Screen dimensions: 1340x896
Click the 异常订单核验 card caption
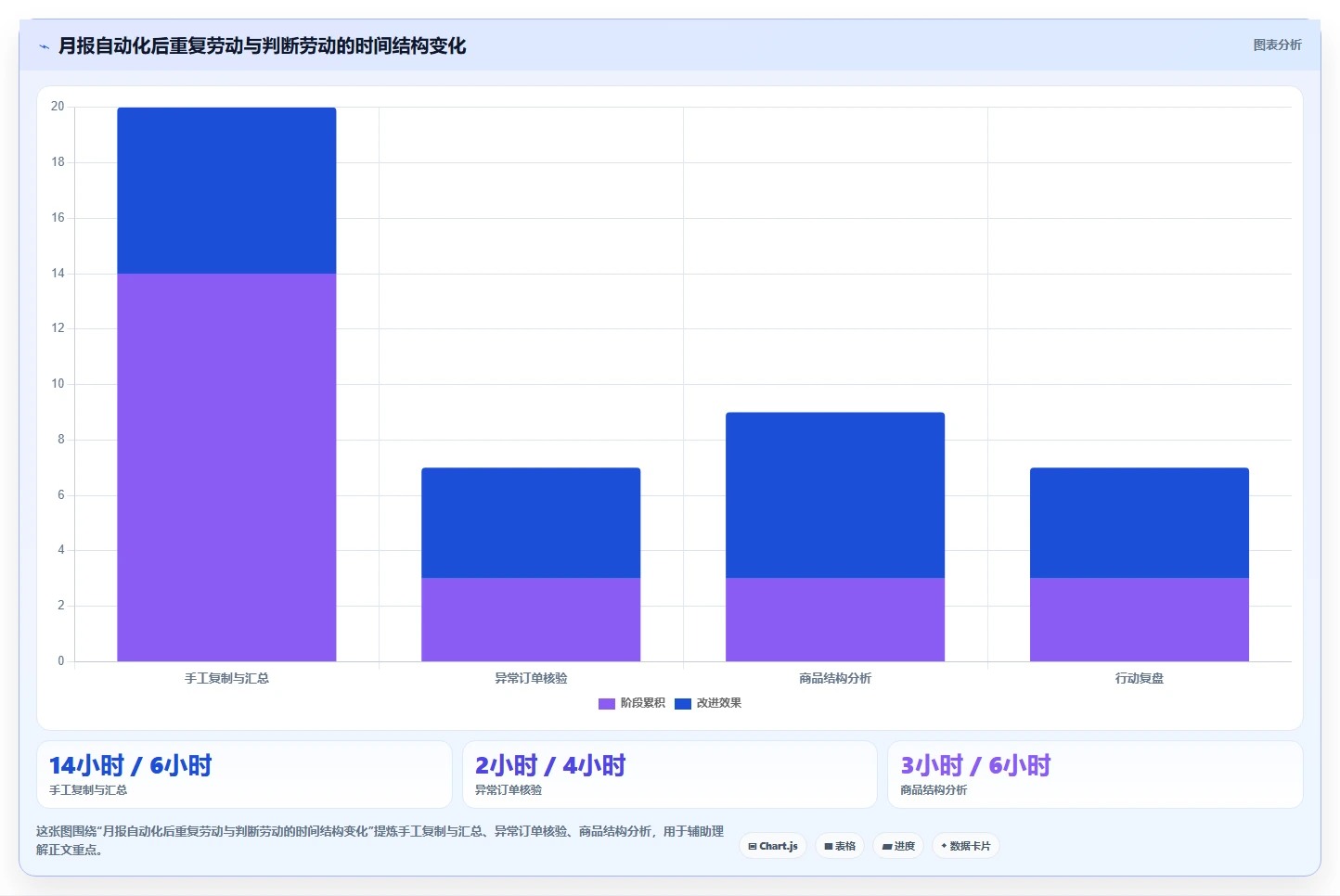click(509, 790)
